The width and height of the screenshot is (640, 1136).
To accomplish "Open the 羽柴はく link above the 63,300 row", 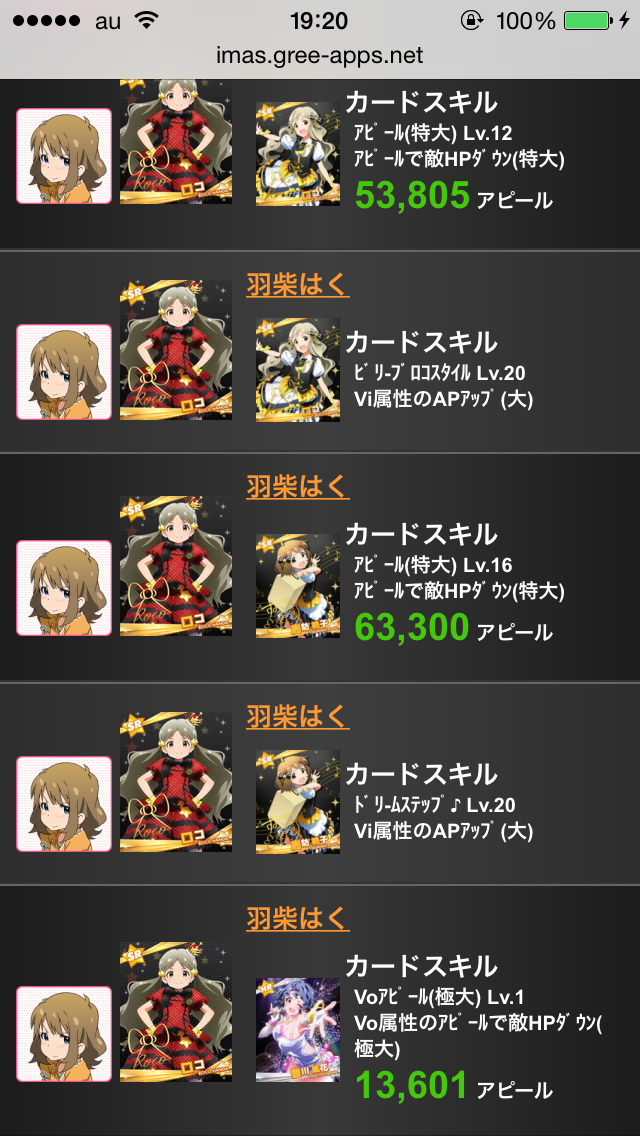I will coord(298,485).
